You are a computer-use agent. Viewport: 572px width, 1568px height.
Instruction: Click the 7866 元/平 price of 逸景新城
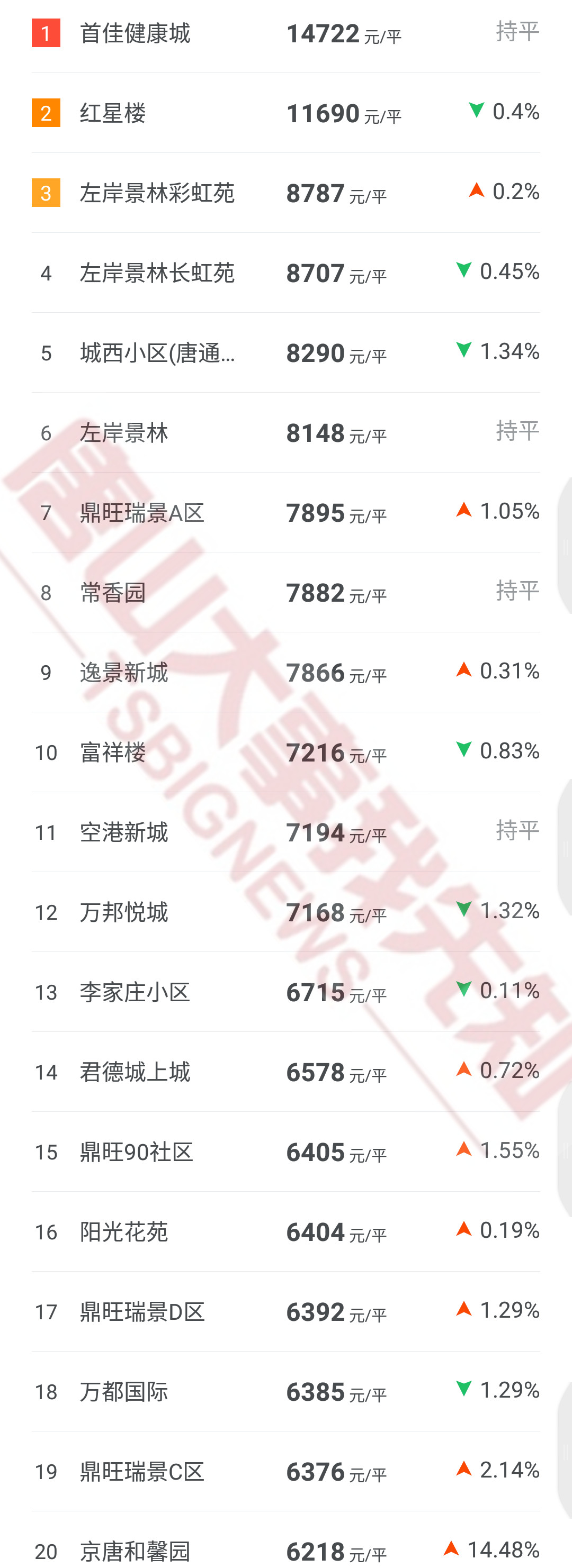coord(336,673)
